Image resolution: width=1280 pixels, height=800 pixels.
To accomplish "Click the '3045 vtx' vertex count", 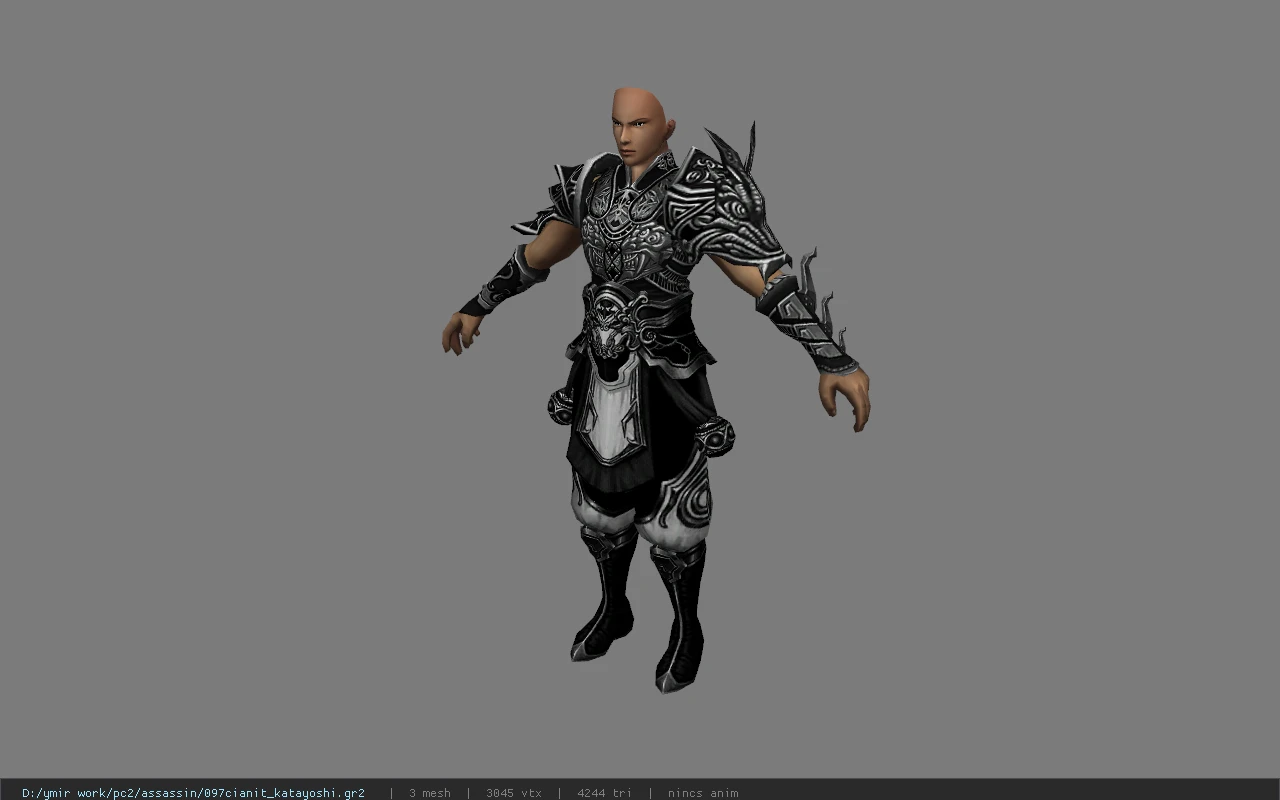I will tap(513, 793).
